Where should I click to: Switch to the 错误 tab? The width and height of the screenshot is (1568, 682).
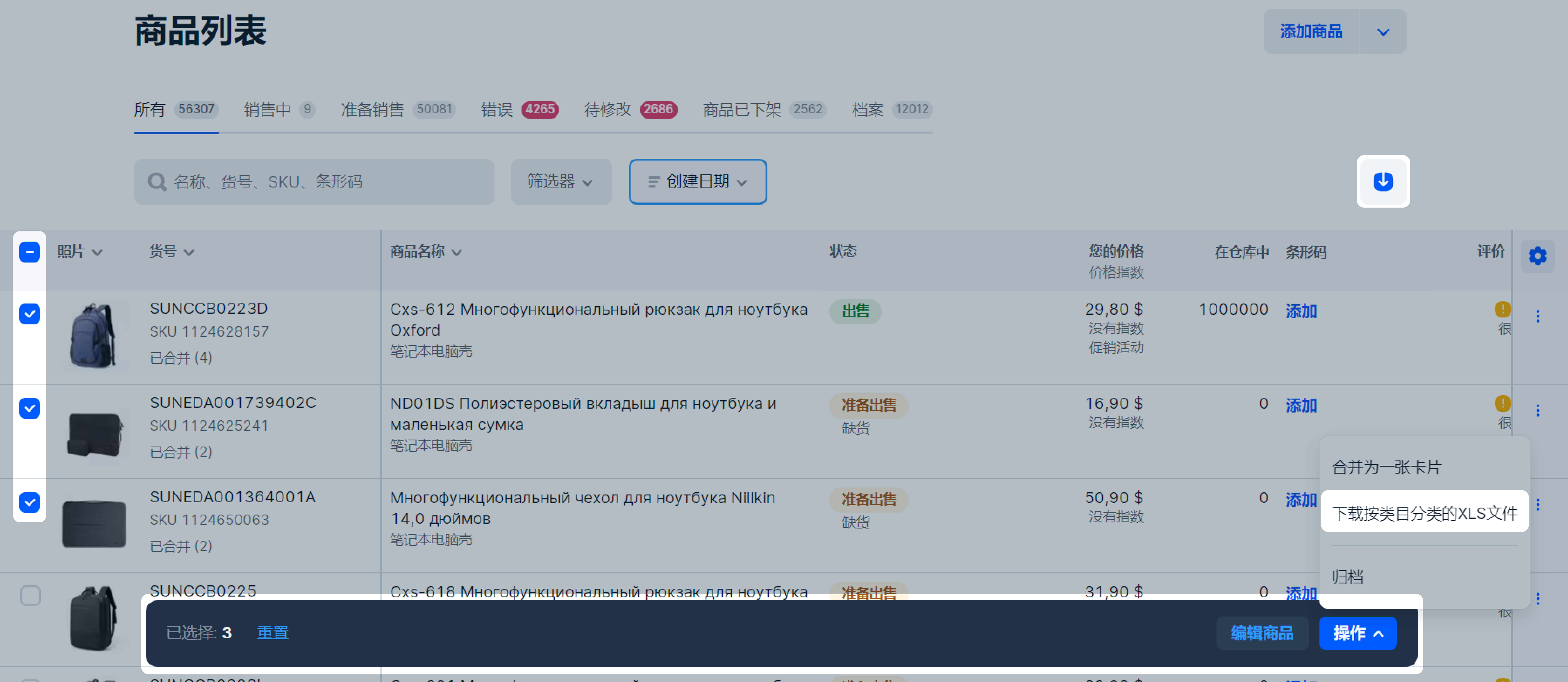click(x=520, y=110)
